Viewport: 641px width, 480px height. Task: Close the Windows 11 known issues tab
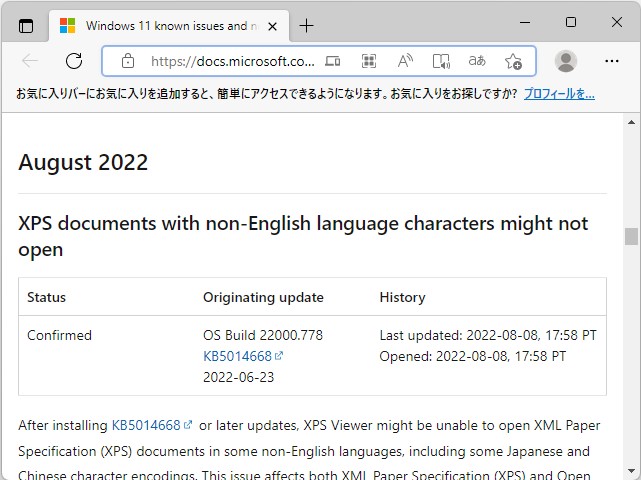coord(272,27)
